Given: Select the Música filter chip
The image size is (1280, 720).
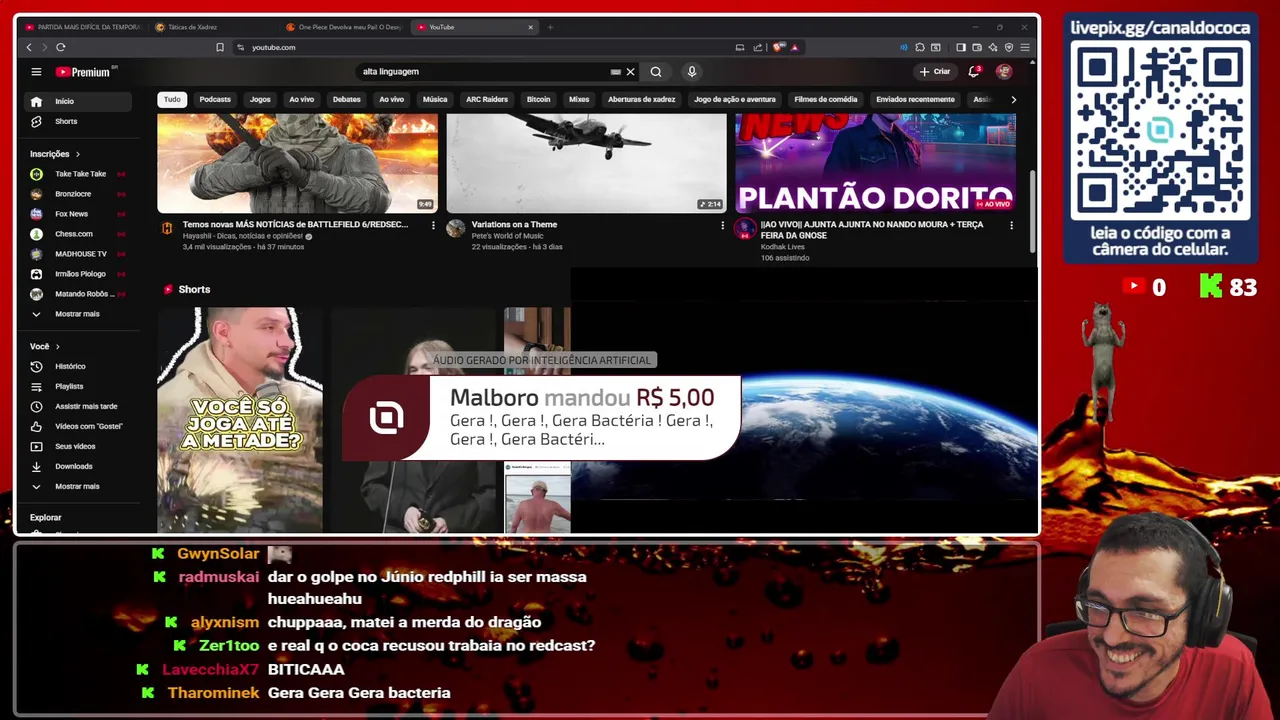Looking at the screenshot, I should [435, 99].
